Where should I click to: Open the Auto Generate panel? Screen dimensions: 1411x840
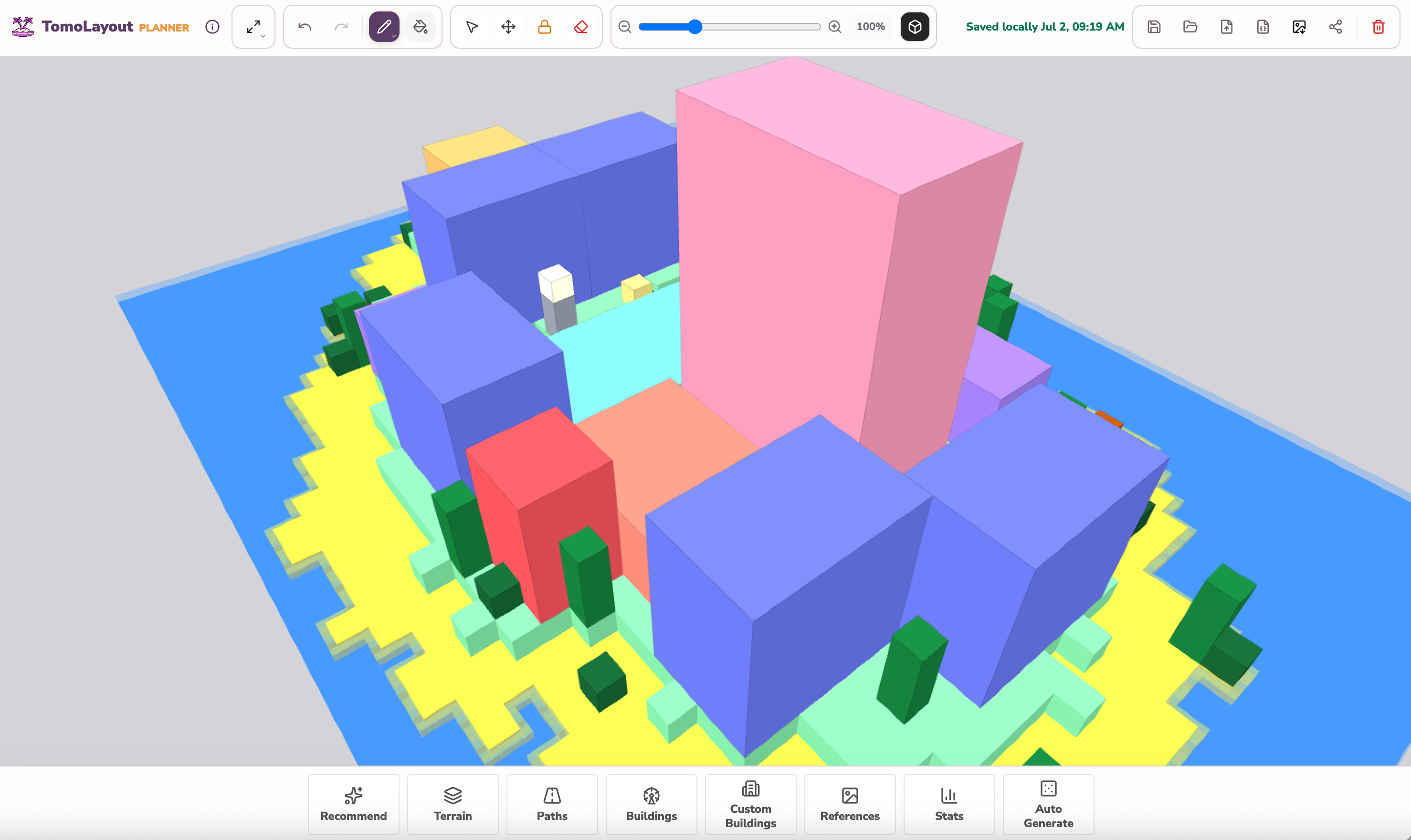[1049, 804]
